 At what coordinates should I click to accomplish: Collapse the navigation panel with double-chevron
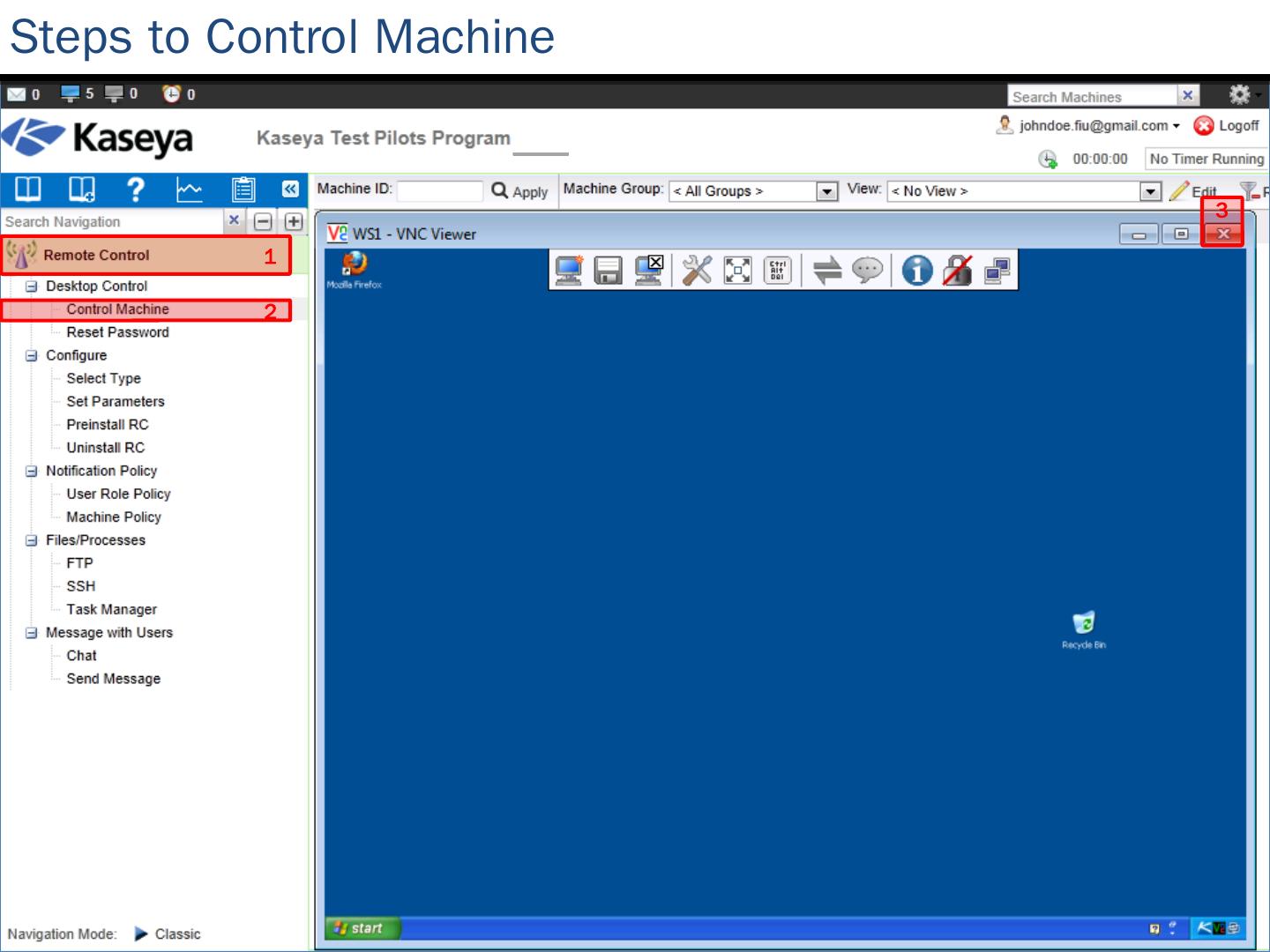click(290, 189)
